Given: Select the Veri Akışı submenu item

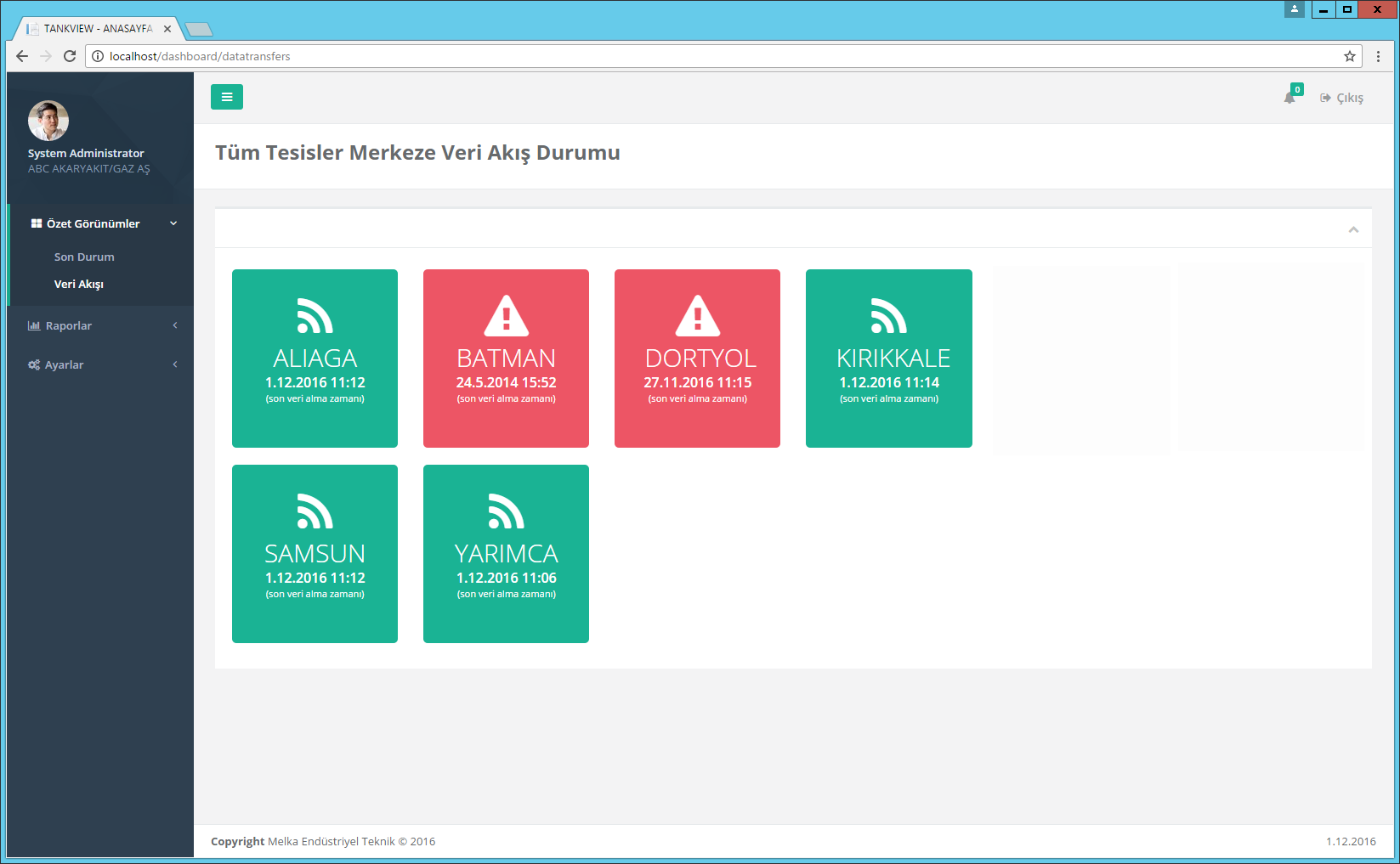Looking at the screenshot, I should (x=79, y=284).
